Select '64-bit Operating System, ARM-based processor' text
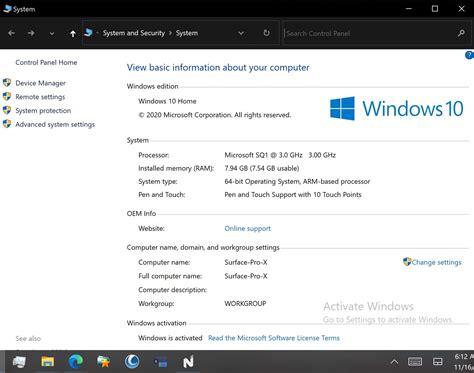 [297, 182]
